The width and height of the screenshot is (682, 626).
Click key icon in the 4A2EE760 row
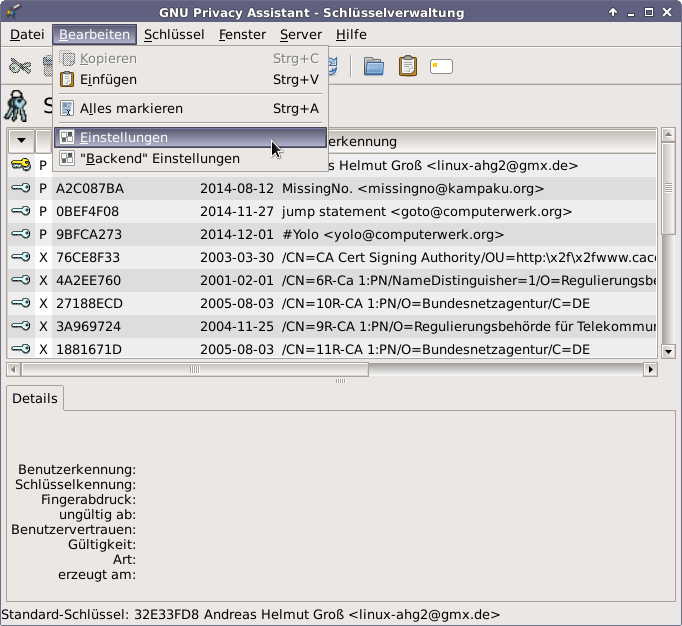point(21,280)
